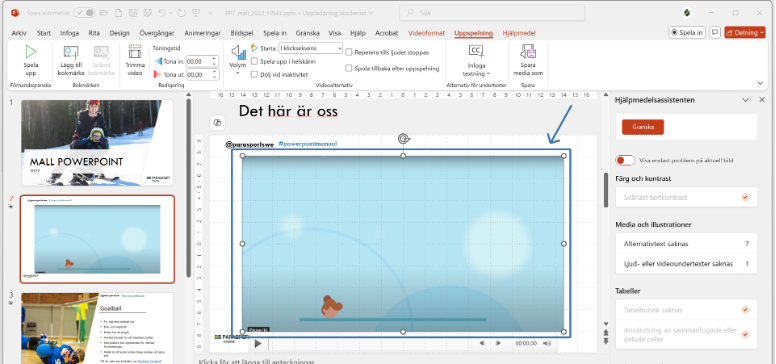Switch to the Bildspel tab

pyautogui.click(x=242, y=33)
